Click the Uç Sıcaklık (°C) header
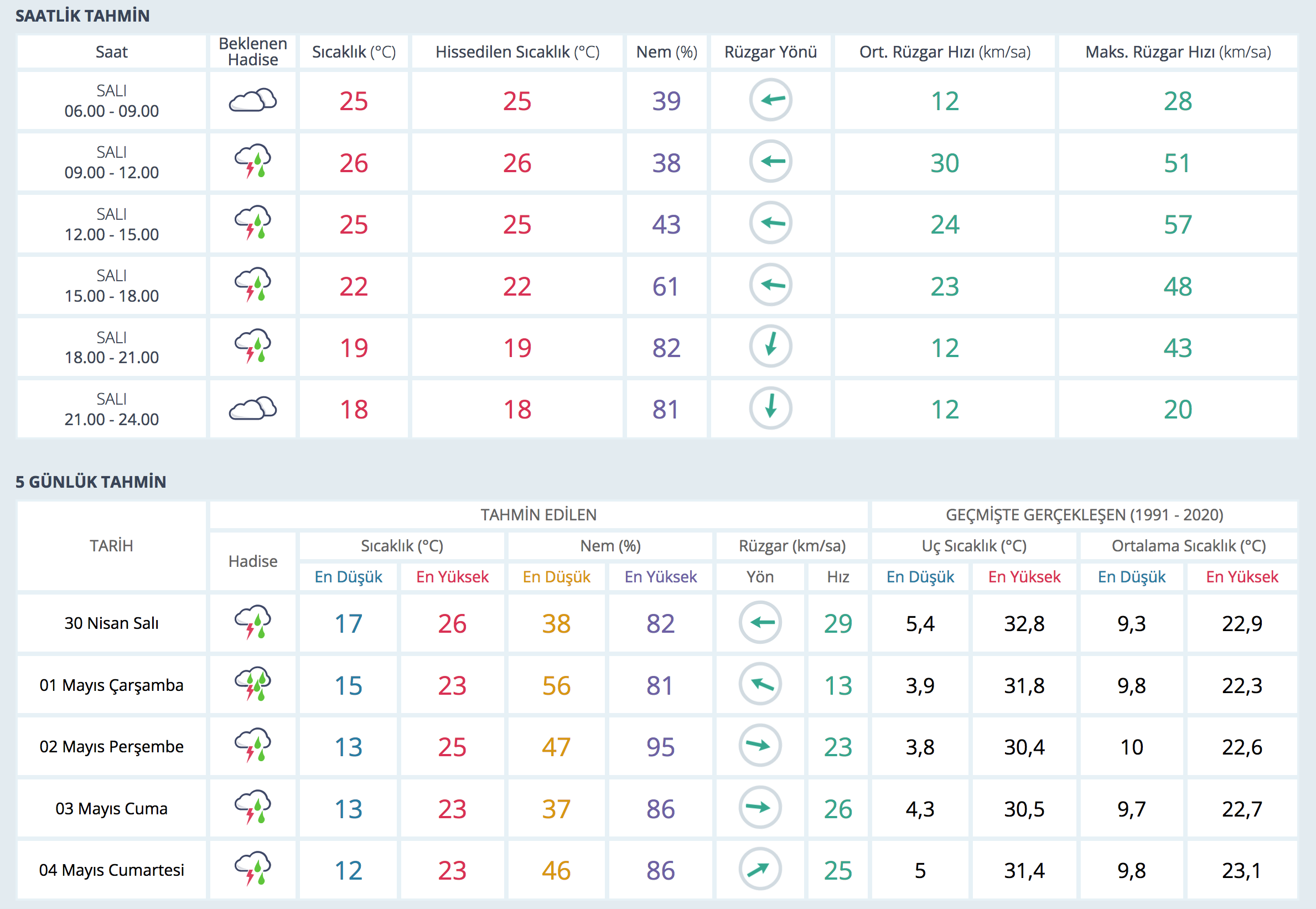Viewport: 1316px width, 909px height. pyautogui.click(x=974, y=546)
